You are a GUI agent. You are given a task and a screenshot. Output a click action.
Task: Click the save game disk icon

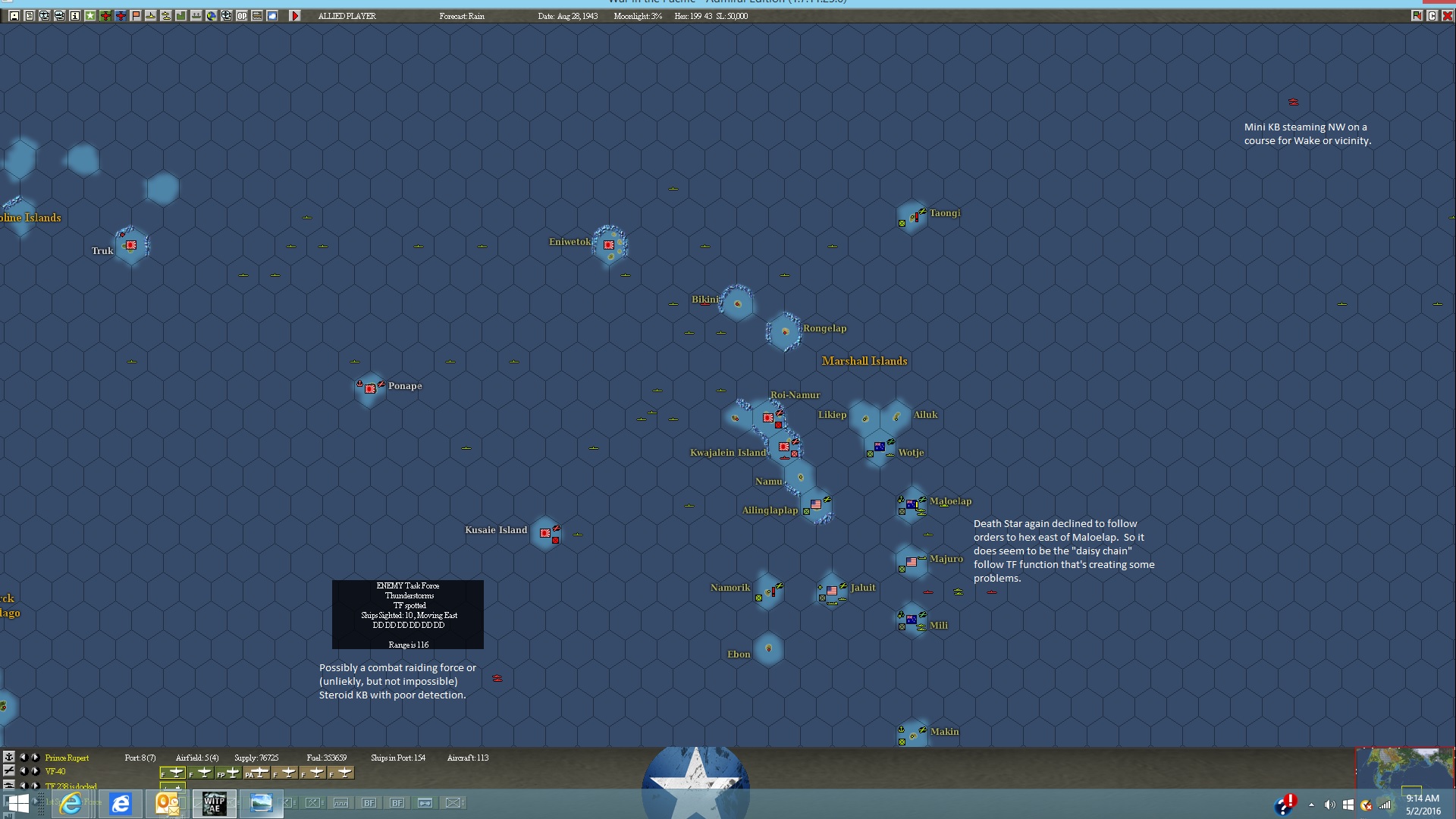click(14, 16)
